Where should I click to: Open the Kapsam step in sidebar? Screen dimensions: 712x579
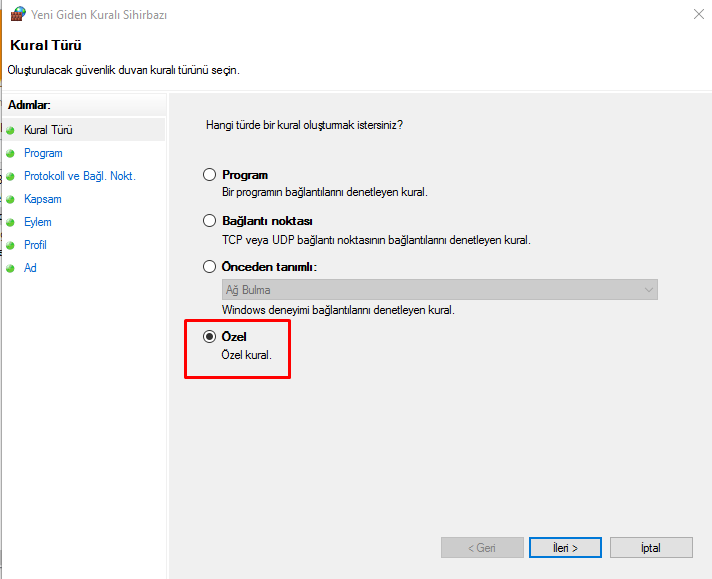tap(42, 199)
